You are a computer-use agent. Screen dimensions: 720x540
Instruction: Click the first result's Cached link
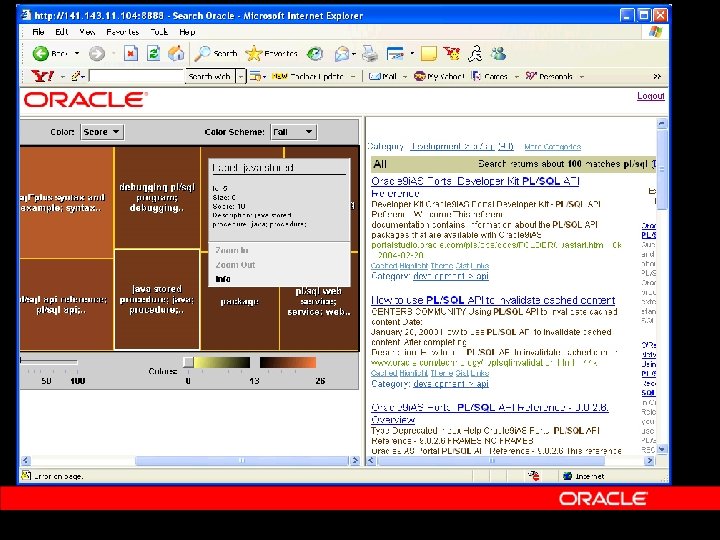pyautogui.click(x=384, y=266)
